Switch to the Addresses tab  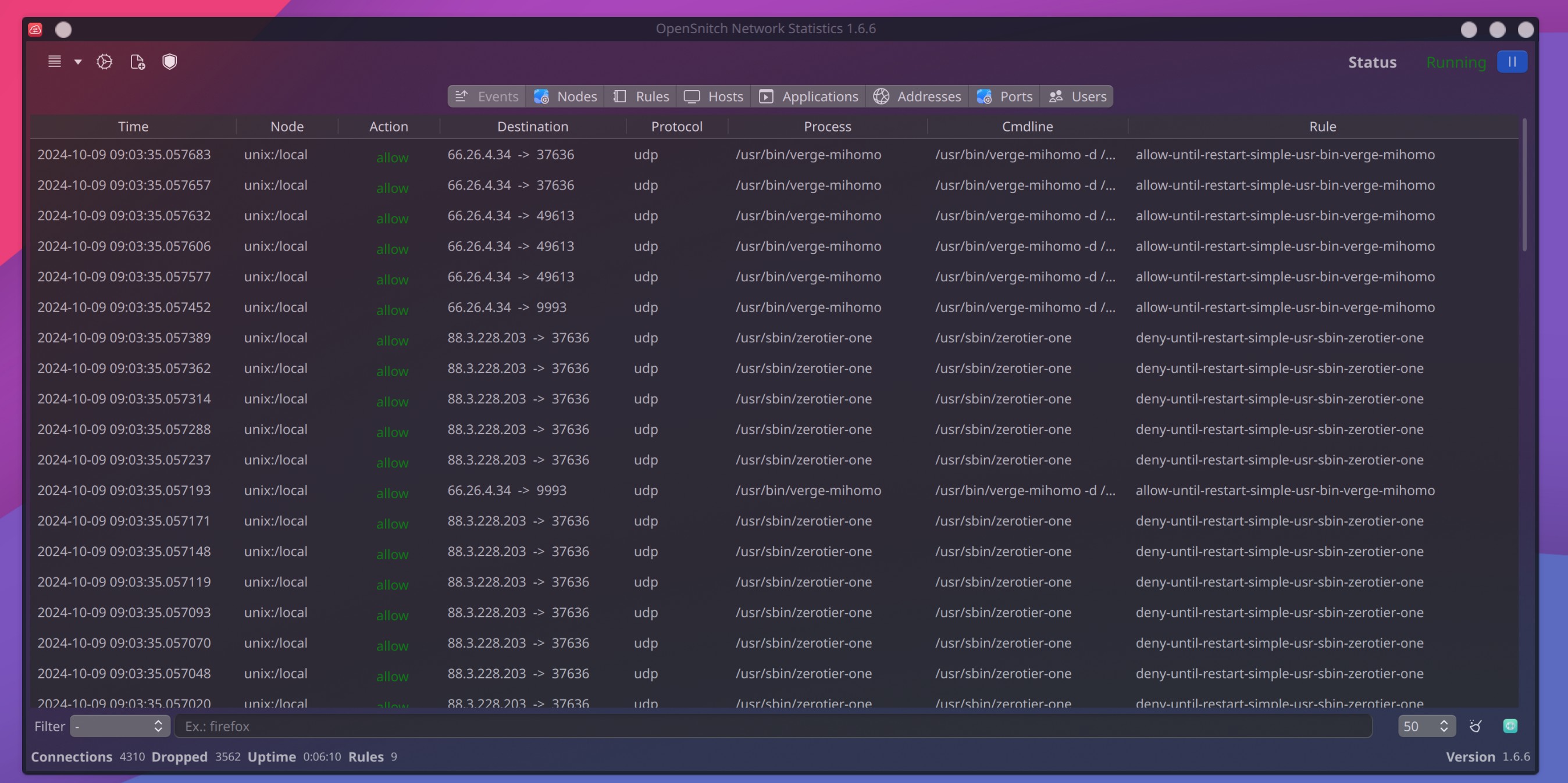917,96
